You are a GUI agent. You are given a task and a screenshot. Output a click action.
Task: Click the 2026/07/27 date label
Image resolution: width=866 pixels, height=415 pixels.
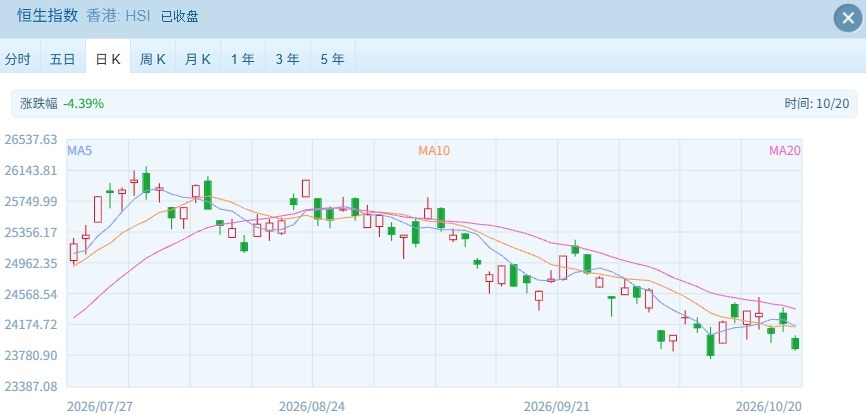pyautogui.click(x=100, y=407)
